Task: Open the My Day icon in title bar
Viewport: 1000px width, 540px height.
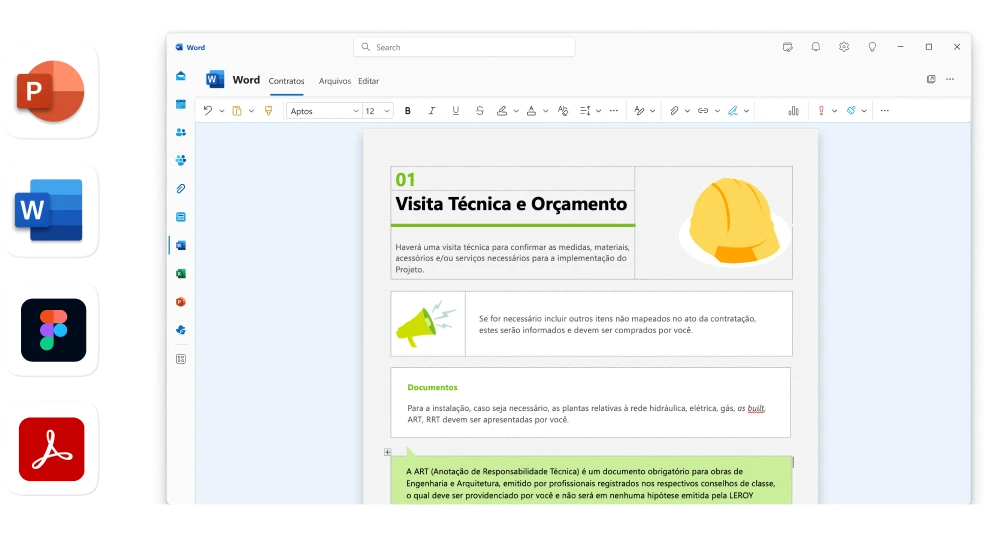Action: (x=788, y=47)
